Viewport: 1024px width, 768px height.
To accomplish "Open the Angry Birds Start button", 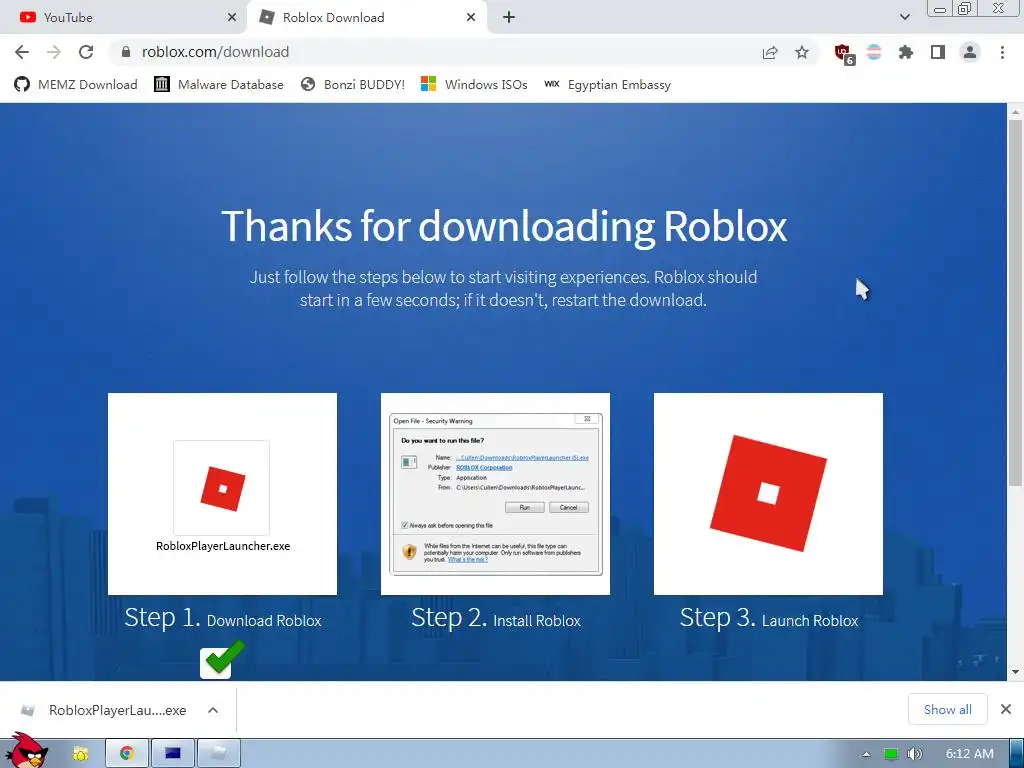I will click(26, 750).
